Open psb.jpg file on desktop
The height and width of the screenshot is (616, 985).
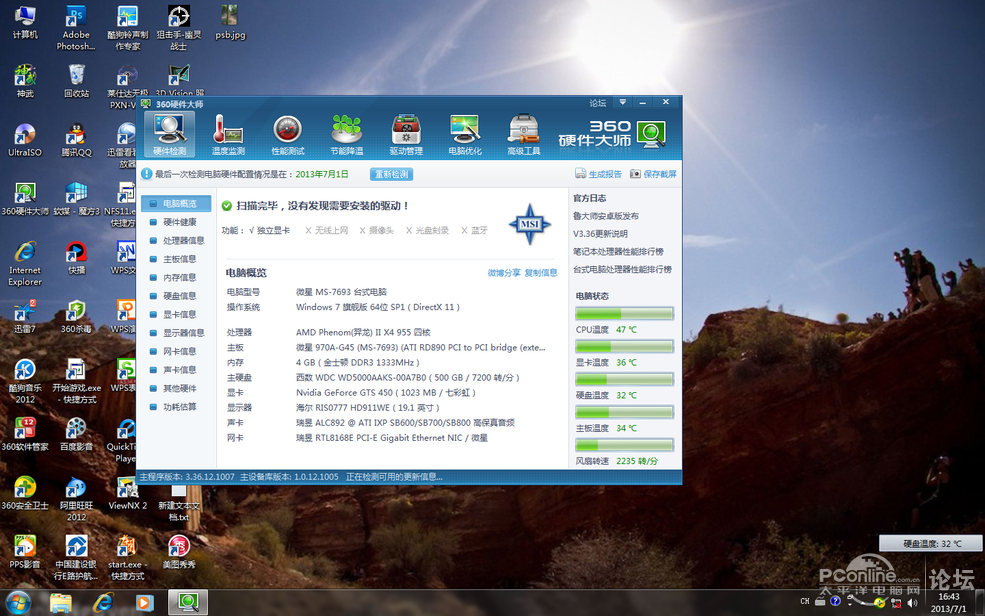[230, 23]
